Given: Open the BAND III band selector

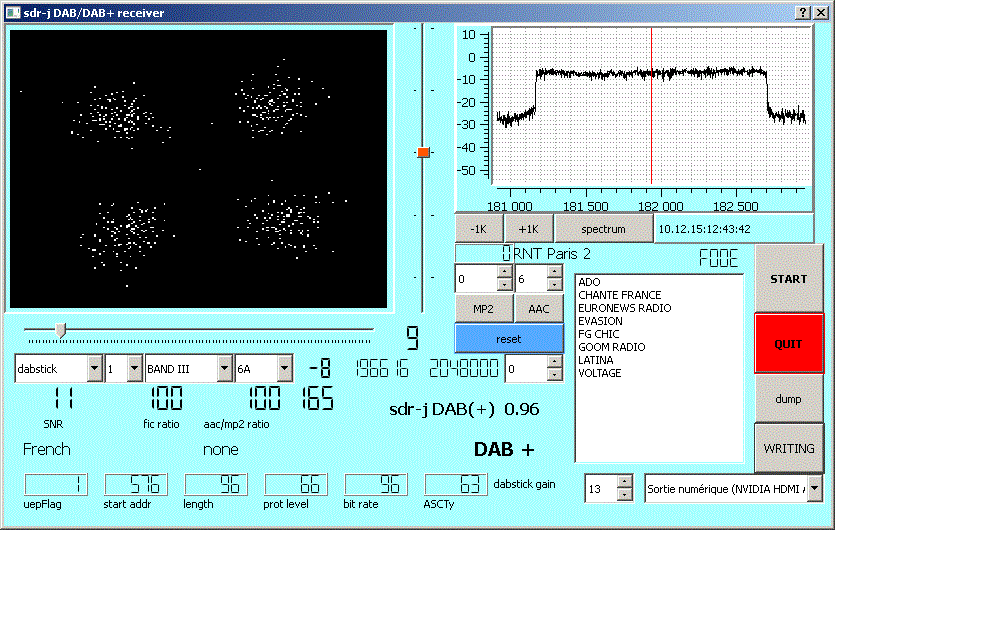Looking at the screenshot, I should pos(224,368).
